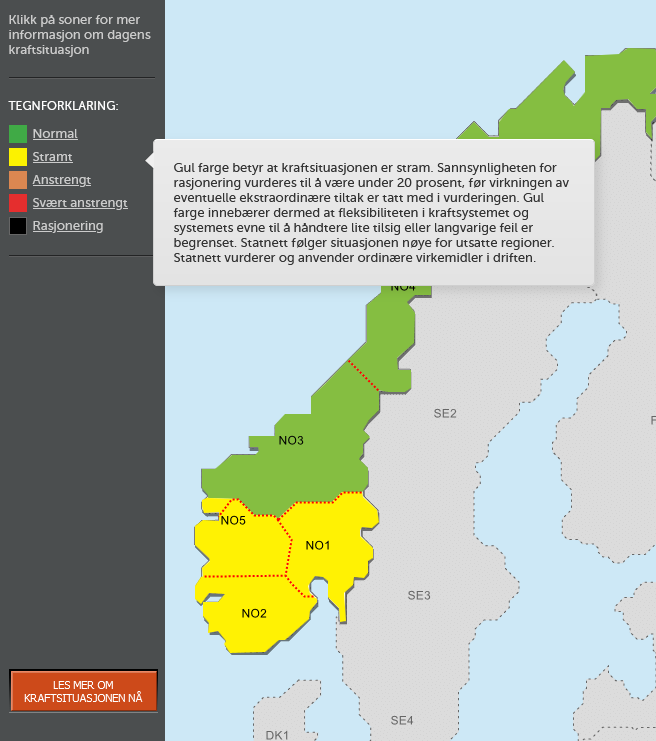Click the green Normal color swatch
The image size is (656, 741).
(18, 134)
